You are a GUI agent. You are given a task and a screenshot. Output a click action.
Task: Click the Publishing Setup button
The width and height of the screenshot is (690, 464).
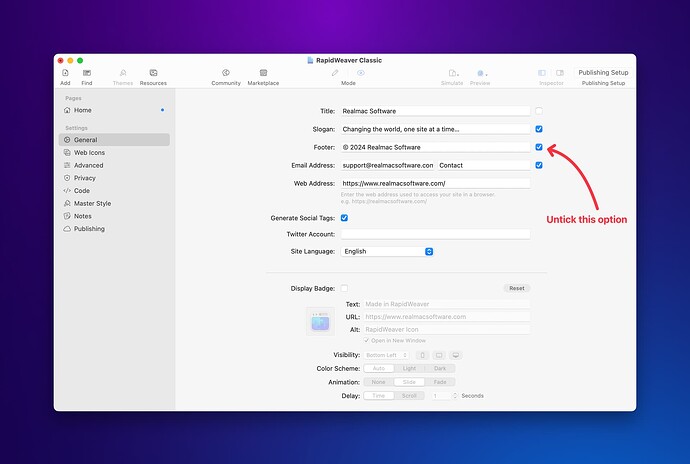click(x=603, y=73)
